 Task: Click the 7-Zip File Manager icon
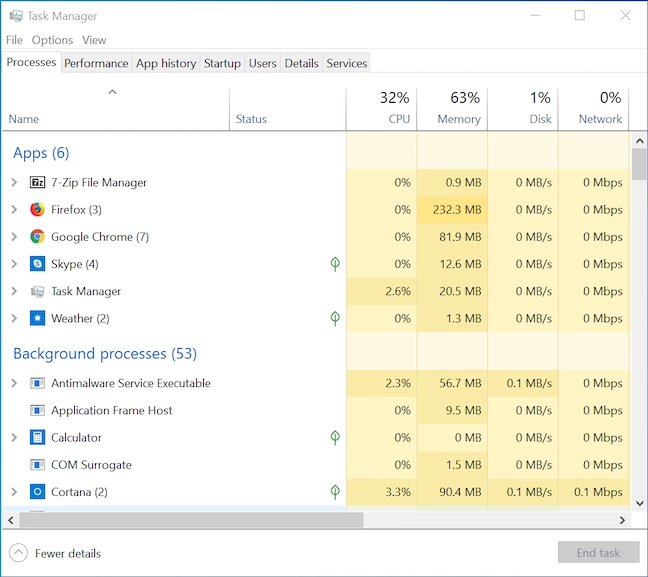(37, 182)
